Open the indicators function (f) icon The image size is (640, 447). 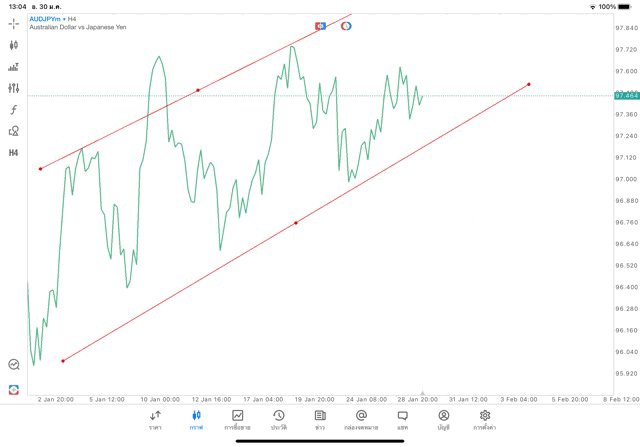[14, 110]
